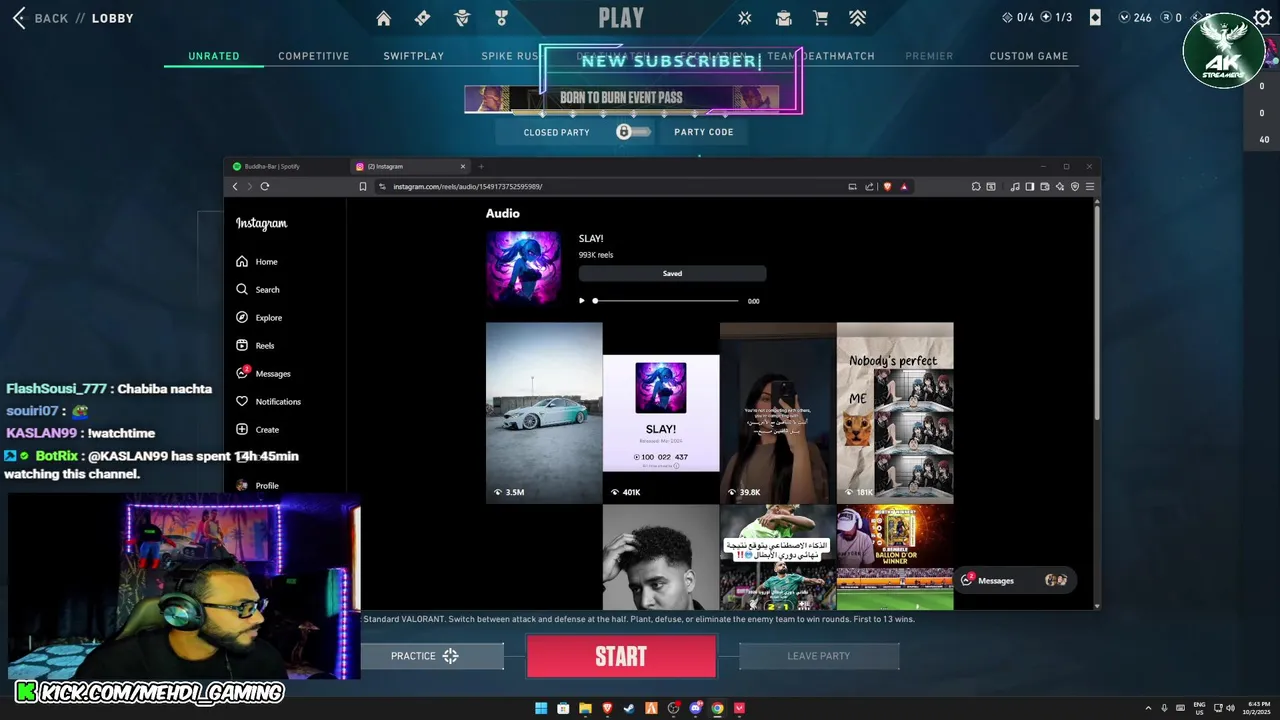Open the Premier backpack icon in top bar
The image size is (1280, 720).
[x=784, y=18]
